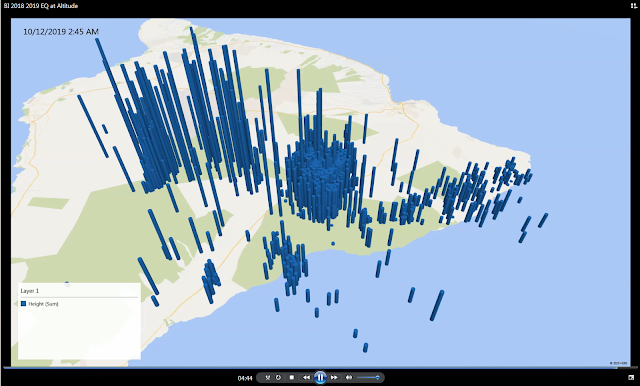Toggle shuffle mode in the player controls
Viewport: 640px width, 386px height.
pyautogui.click(x=268, y=377)
